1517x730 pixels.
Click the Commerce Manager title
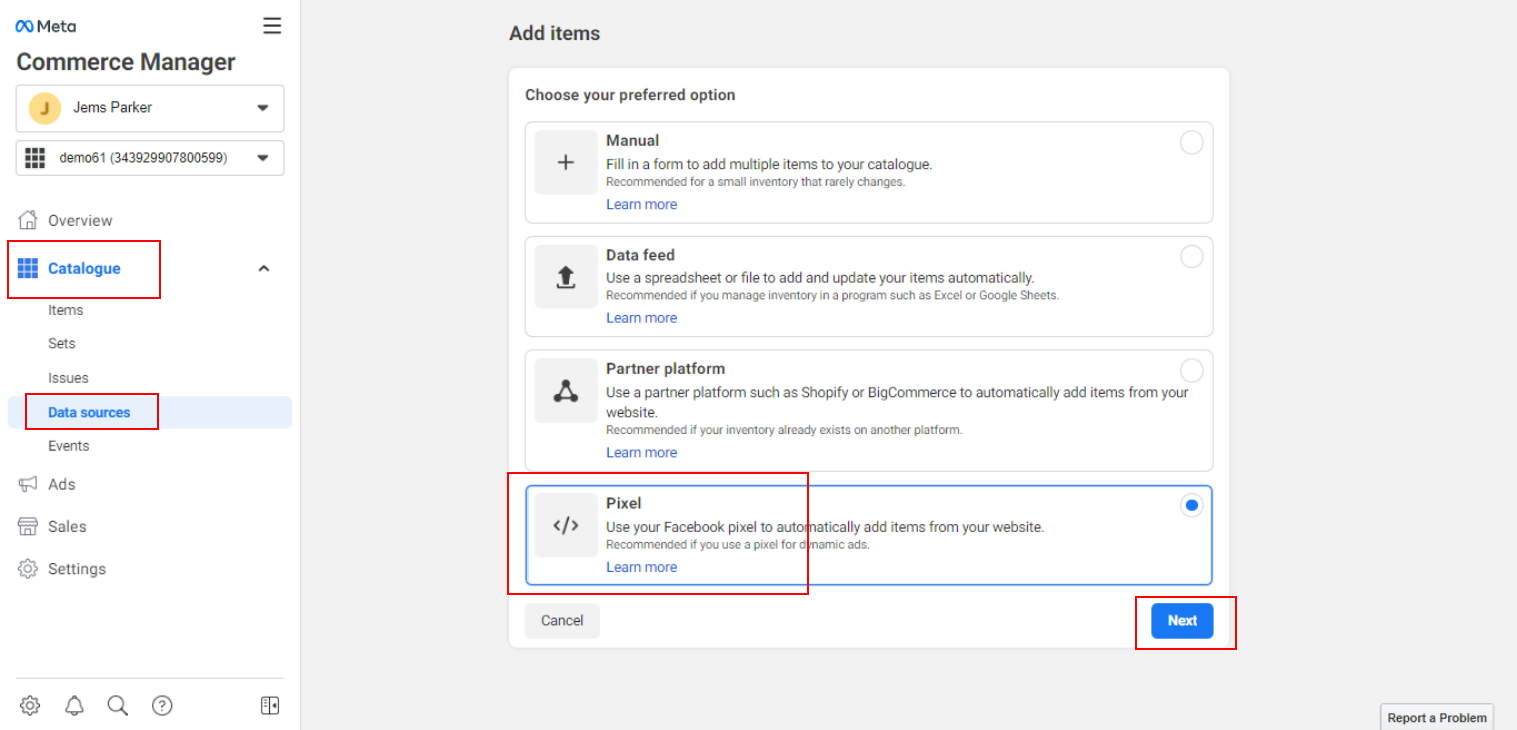[x=126, y=62]
